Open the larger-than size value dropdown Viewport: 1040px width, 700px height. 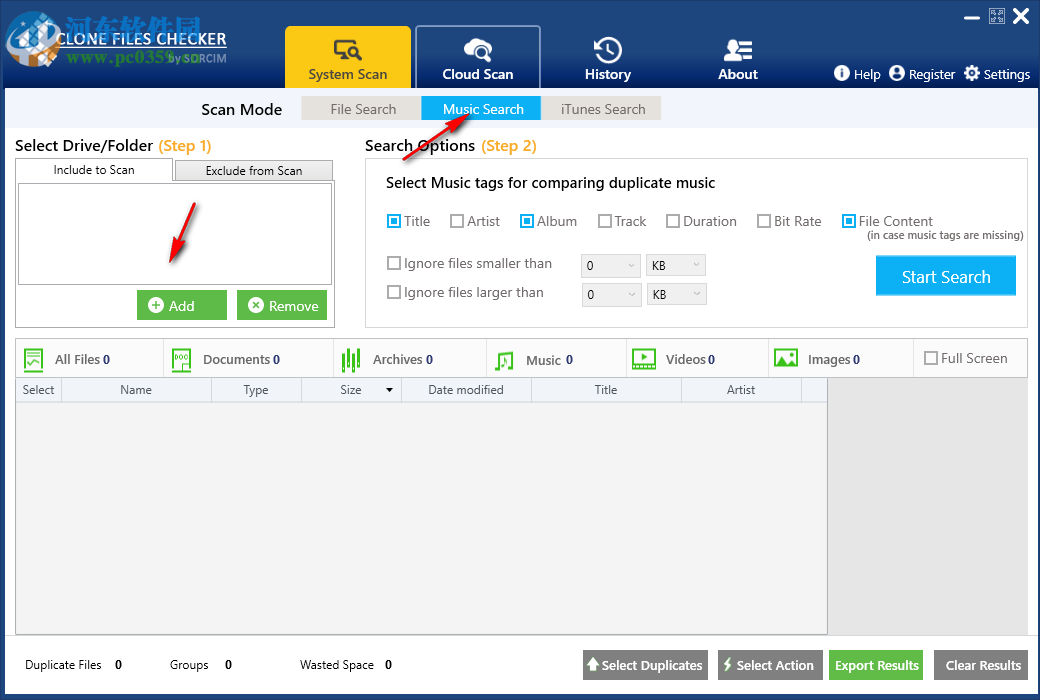click(x=611, y=295)
